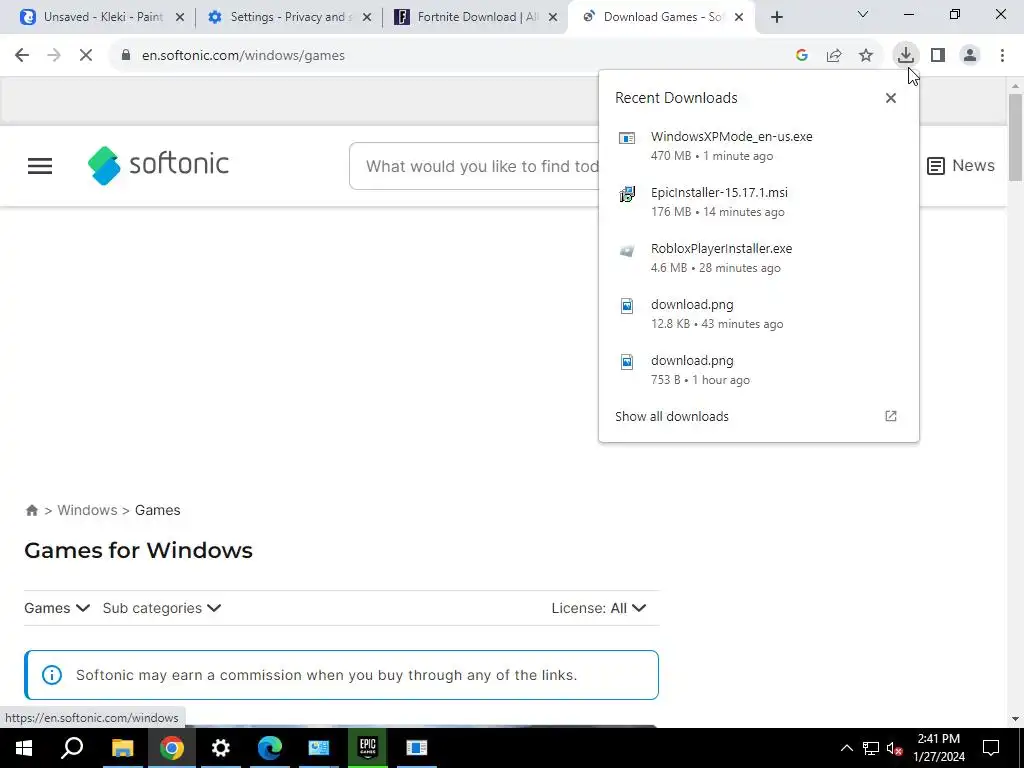This screenshot has height=768, width=1024.
Task: Click the Softonic search field
Action: tap(475, 166)
